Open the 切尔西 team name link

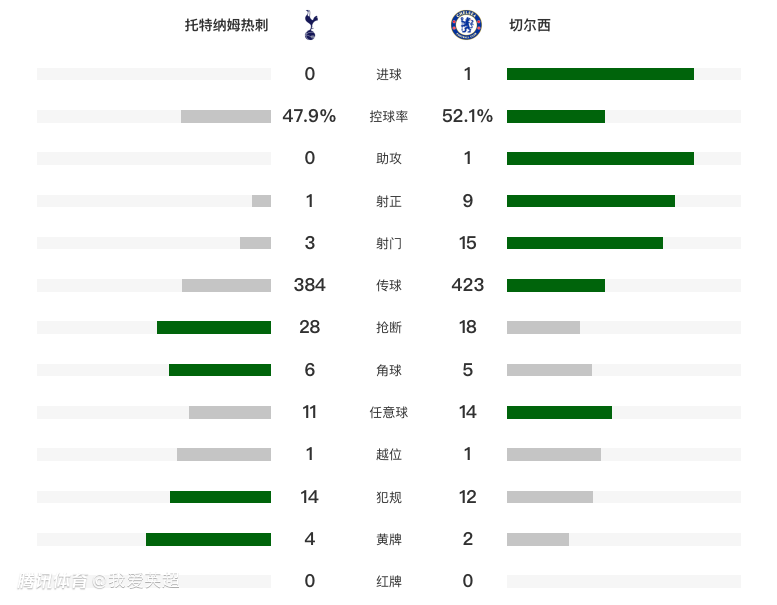tap(529, 25)
